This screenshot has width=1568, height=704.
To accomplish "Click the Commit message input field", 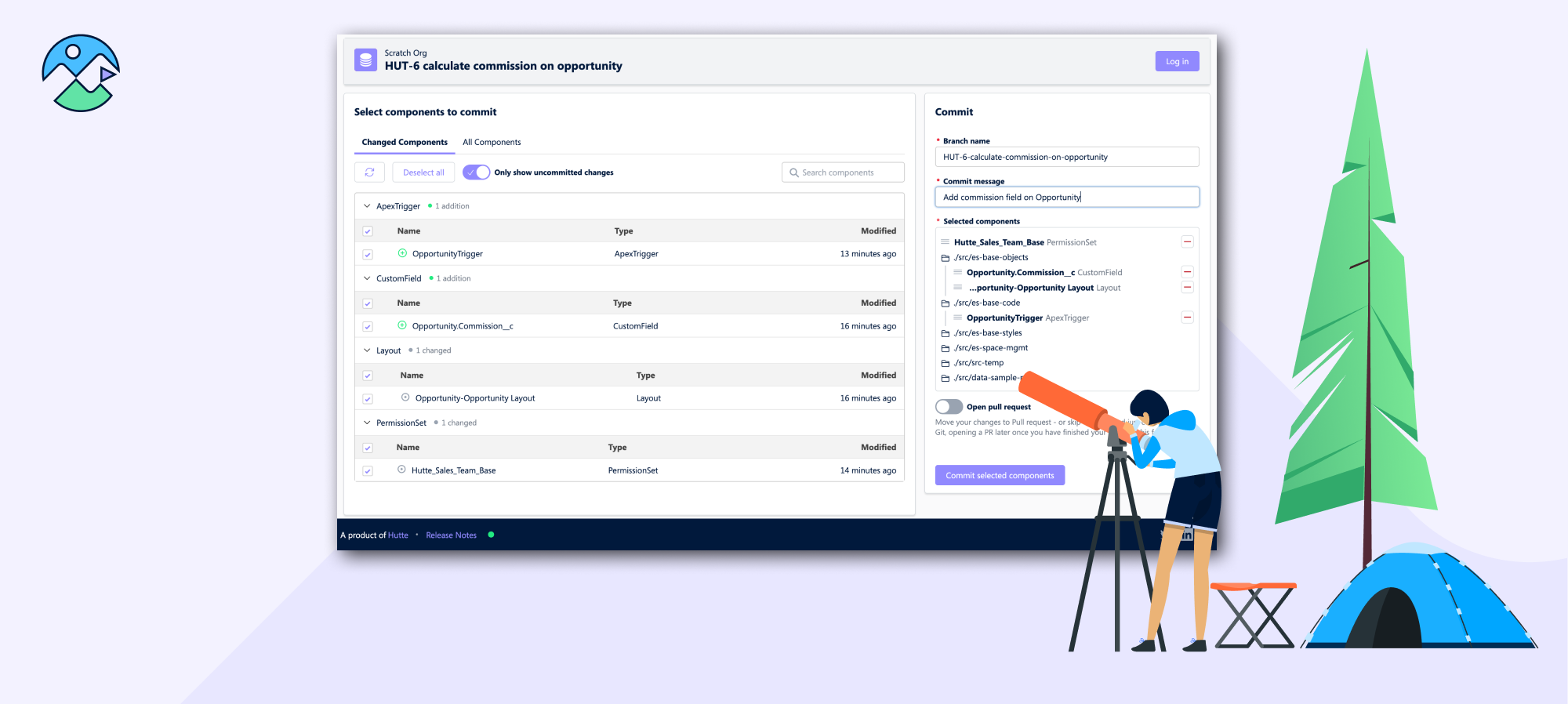I will click(x=1067, y=197).
